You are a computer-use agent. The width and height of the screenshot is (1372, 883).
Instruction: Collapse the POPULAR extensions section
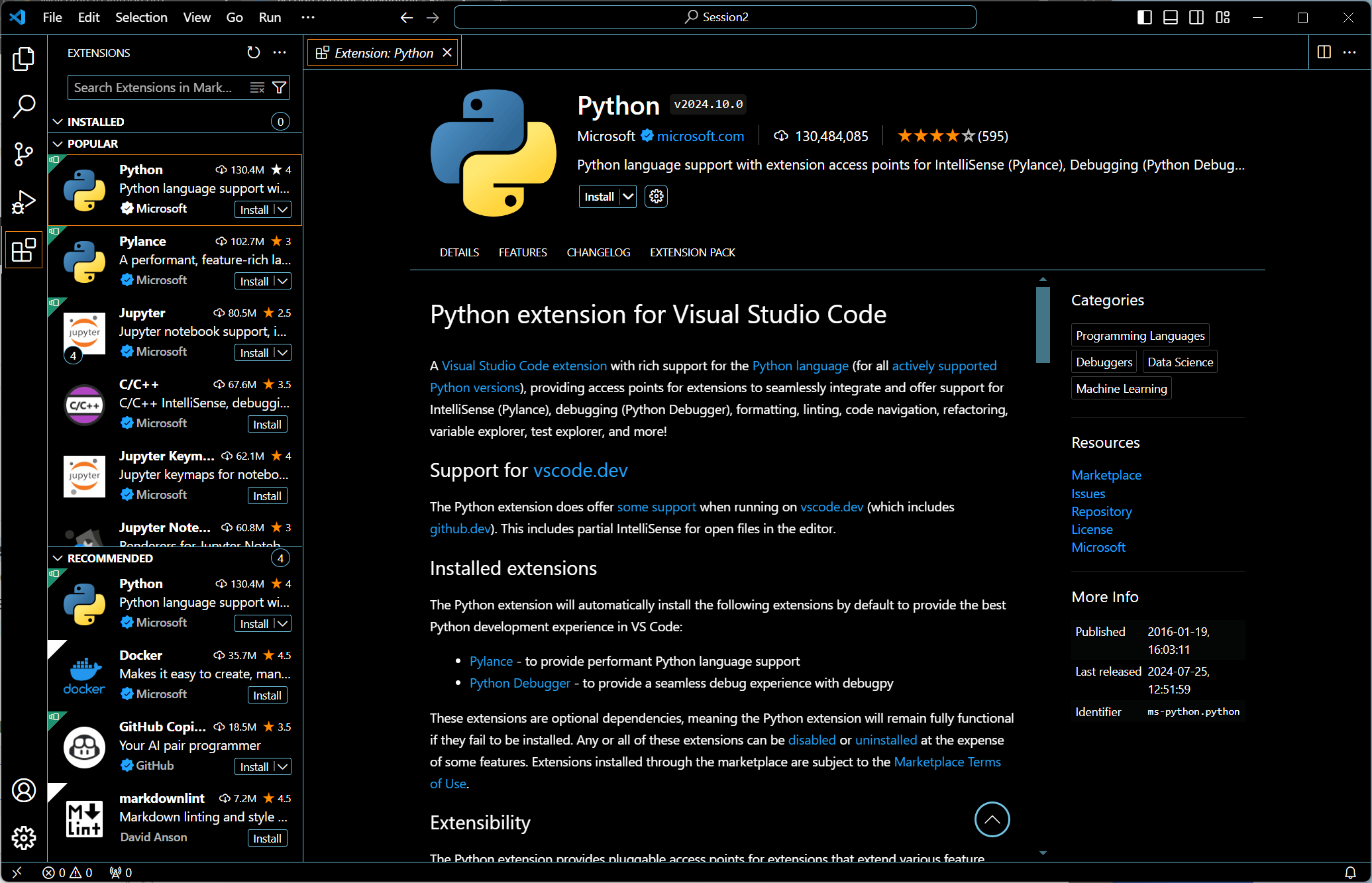click(x=58, y=144)
